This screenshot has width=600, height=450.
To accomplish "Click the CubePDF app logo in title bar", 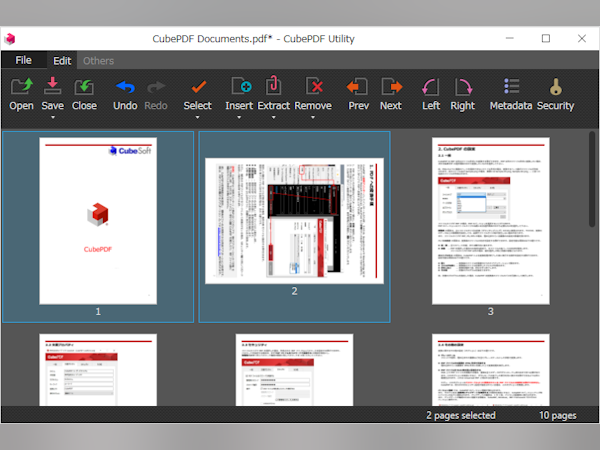I will tap(10, 39).
